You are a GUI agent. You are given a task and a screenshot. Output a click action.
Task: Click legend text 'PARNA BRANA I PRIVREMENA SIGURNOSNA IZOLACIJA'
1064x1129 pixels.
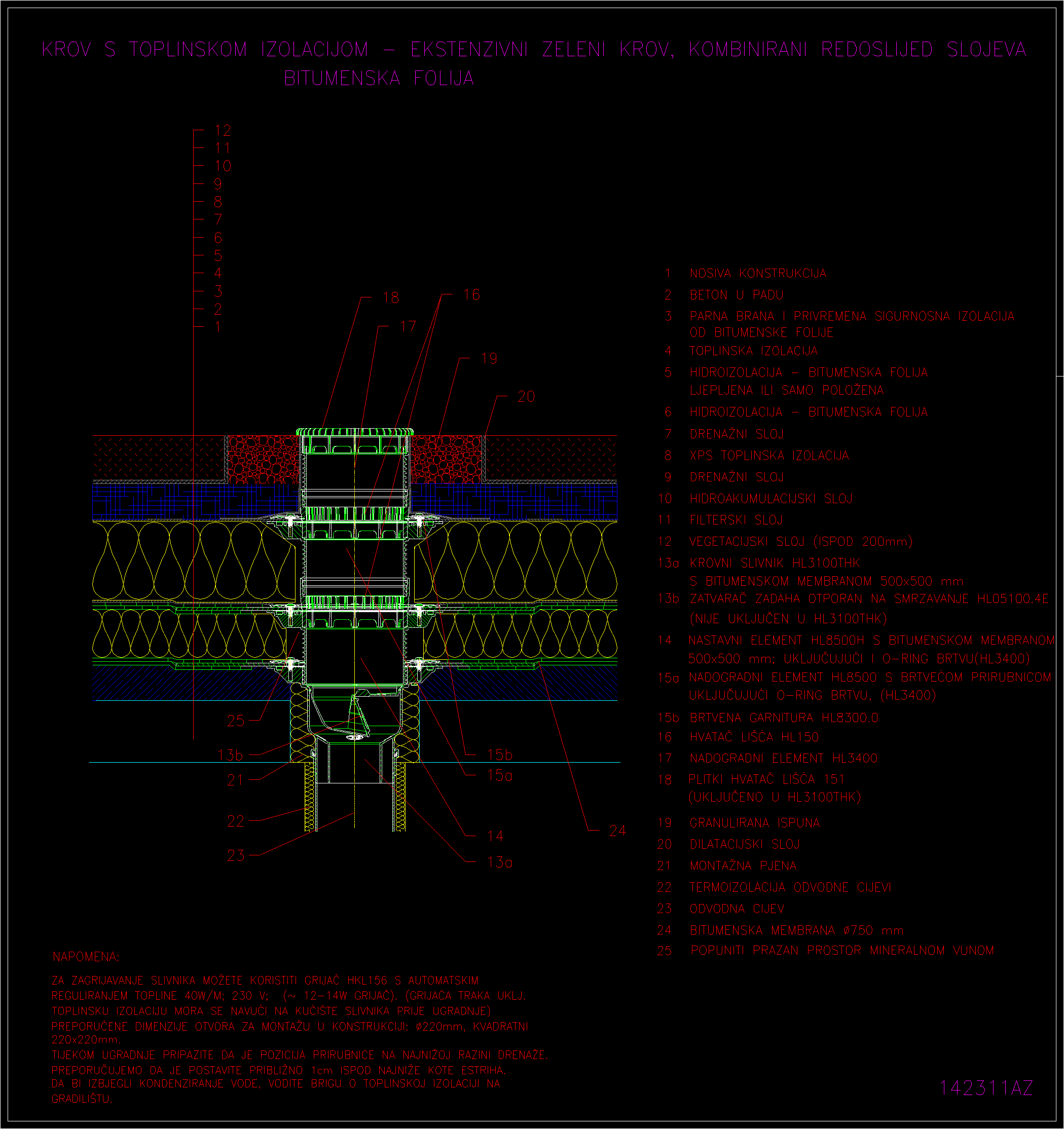852,316
